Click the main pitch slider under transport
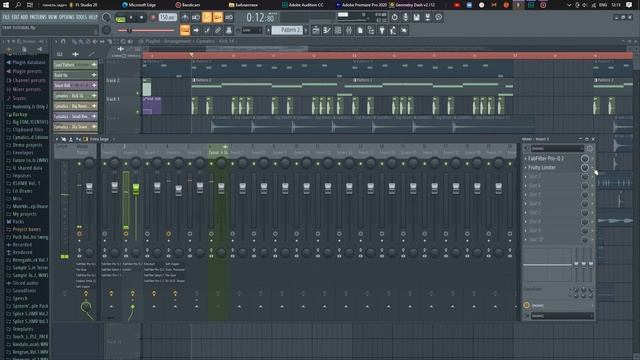The height and width of the screenshot is (360, 640). (146, 30)
